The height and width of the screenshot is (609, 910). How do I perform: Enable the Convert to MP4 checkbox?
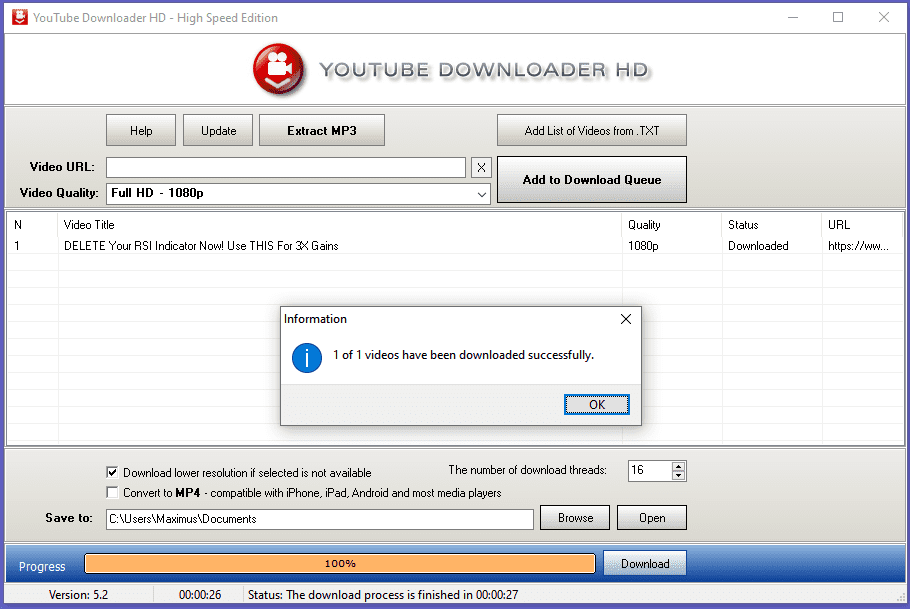pos(112,493)
